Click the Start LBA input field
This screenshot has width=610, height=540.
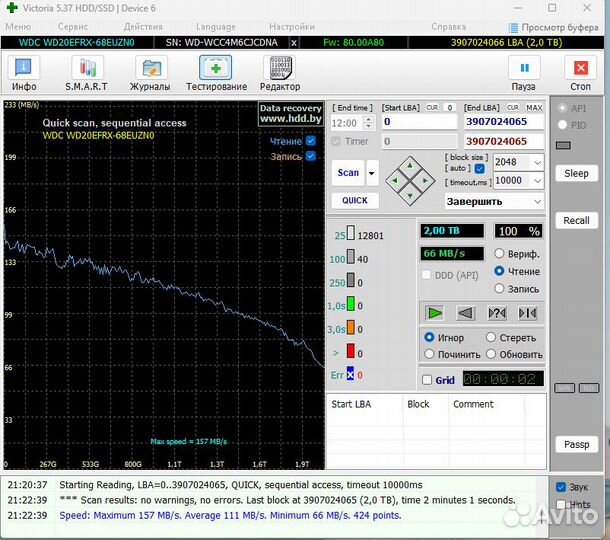[x=418, y=122]
